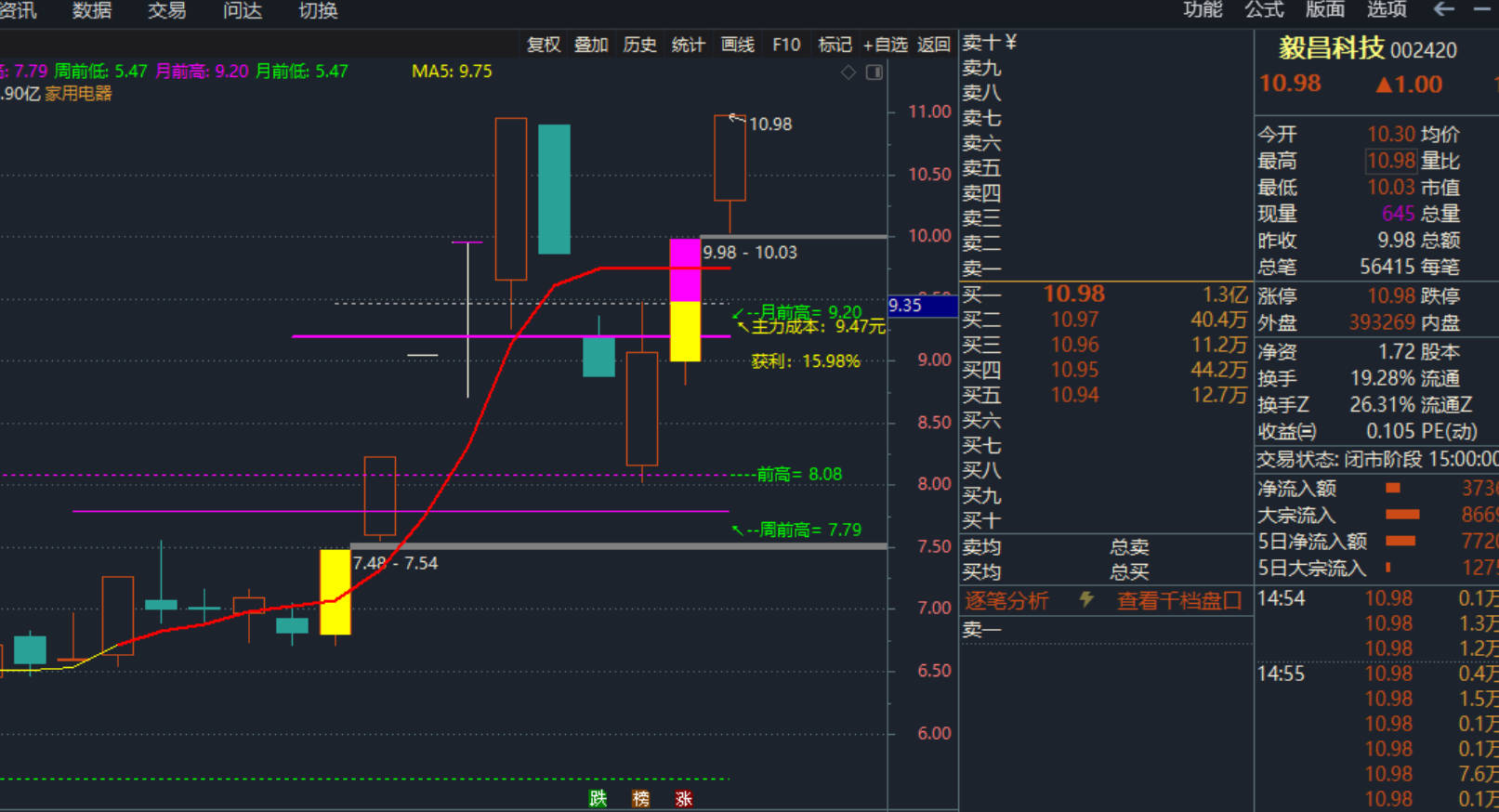Viewport: 1499px width, 812px height.
Task: Click the 标记 toolbar button
Action: tap(835, 45)
